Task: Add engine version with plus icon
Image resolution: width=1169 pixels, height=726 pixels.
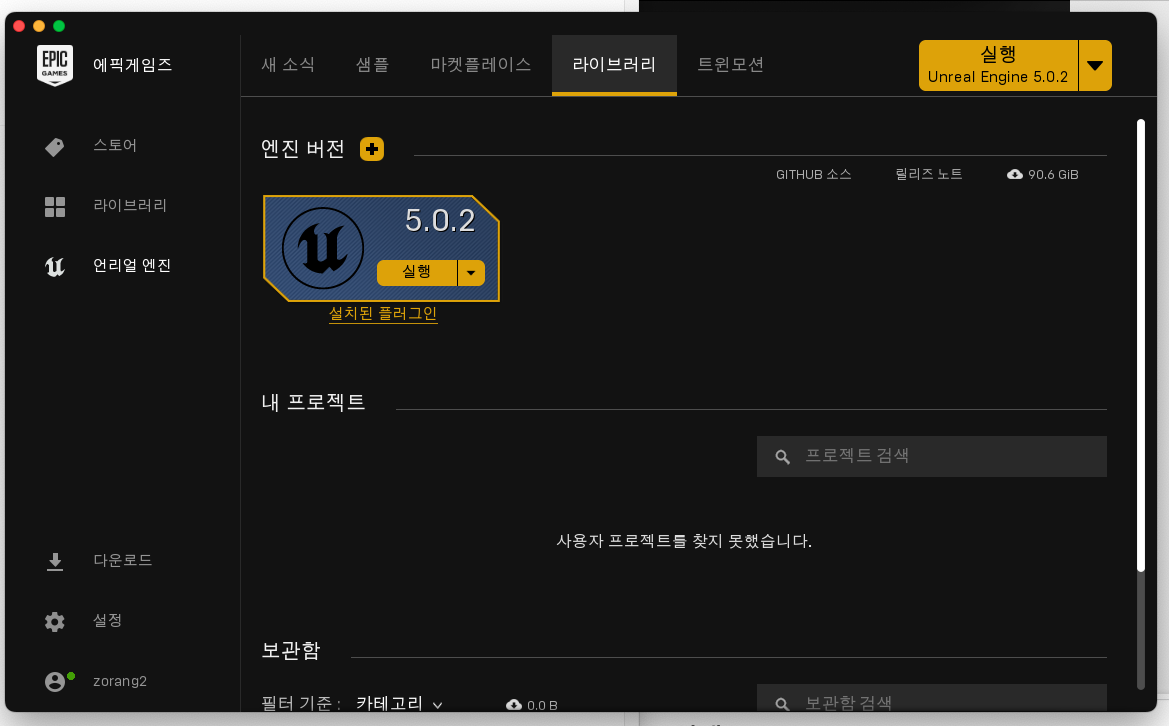Action: pyautogui.click(x=372, y=149)
